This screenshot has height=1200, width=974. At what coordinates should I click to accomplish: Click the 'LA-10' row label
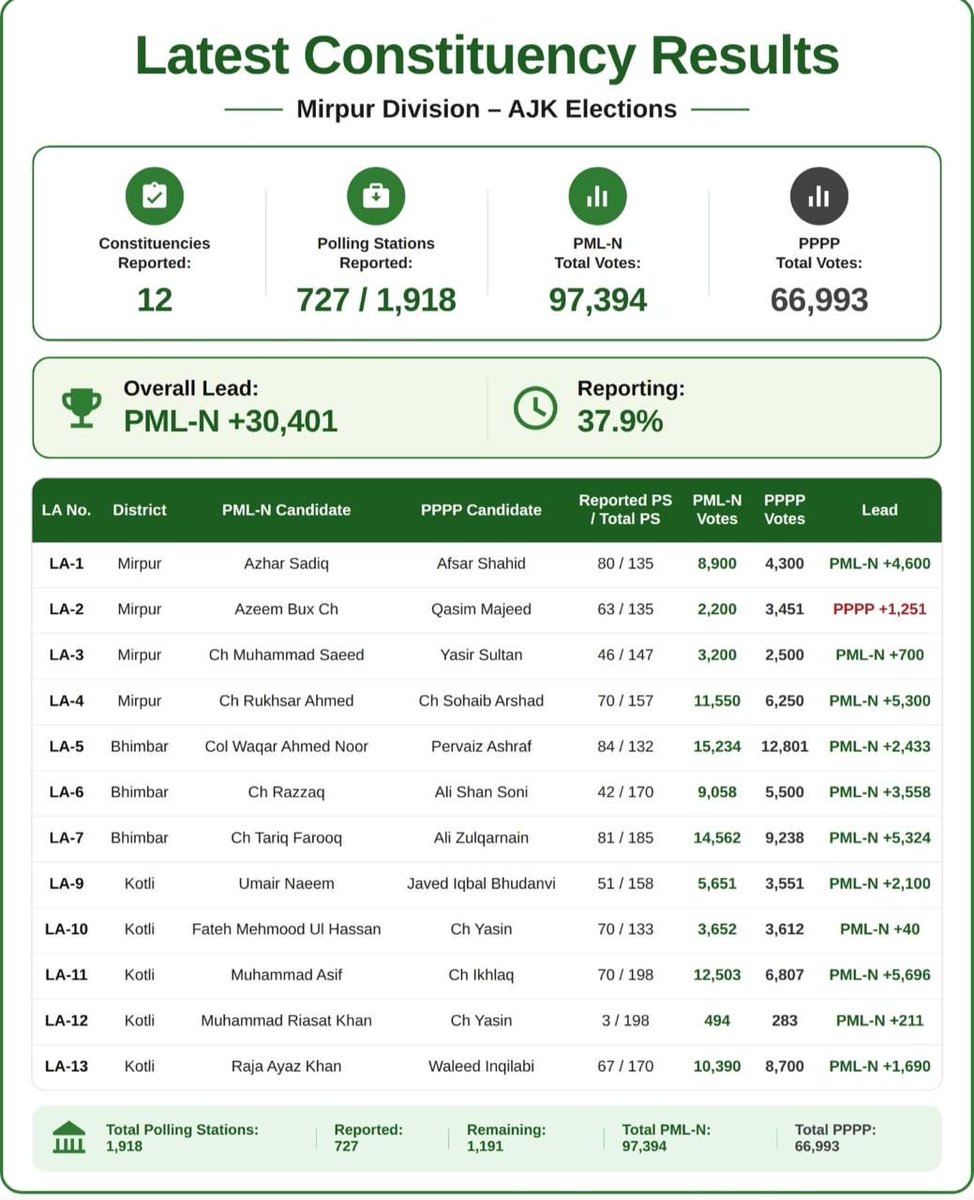(x=66, y=930)
